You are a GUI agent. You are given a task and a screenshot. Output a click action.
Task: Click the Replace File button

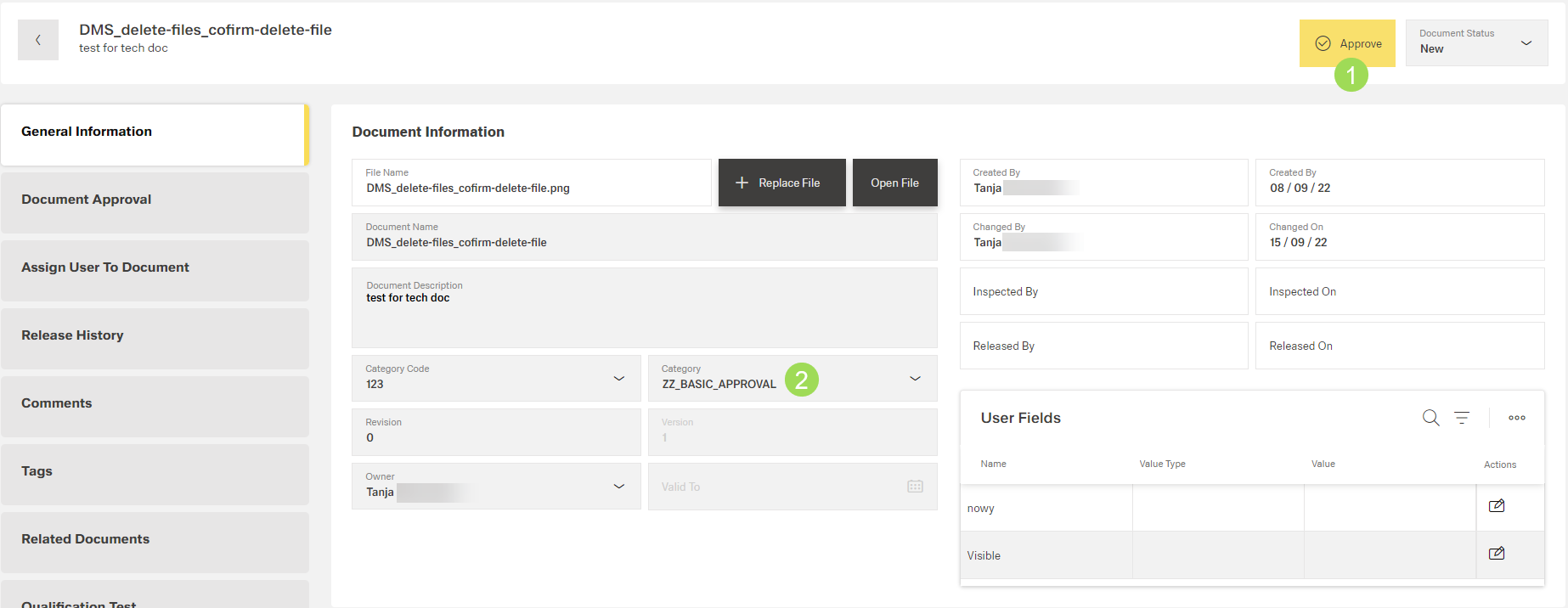coord(781,183)
